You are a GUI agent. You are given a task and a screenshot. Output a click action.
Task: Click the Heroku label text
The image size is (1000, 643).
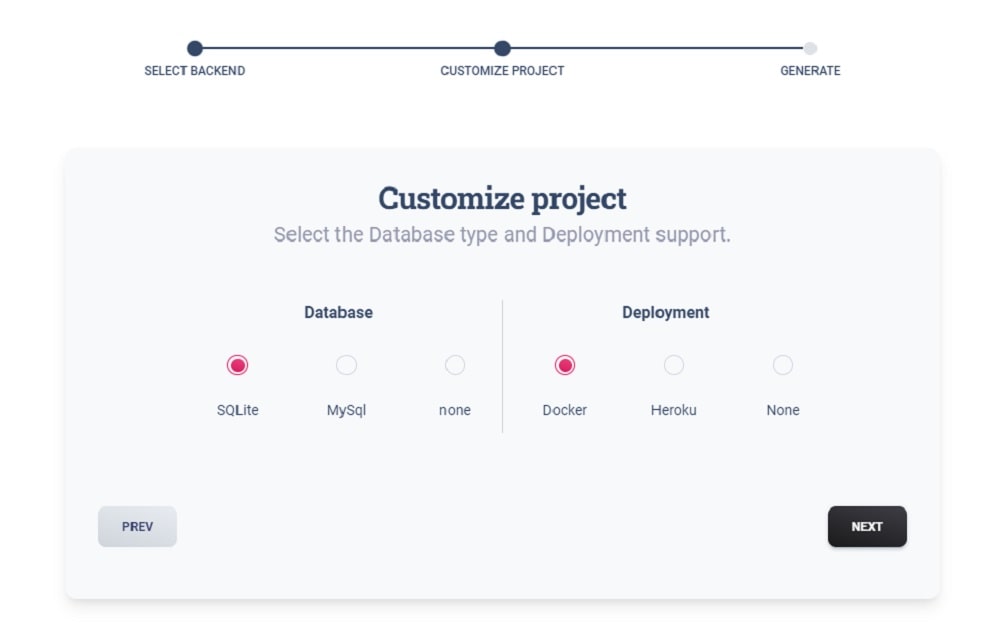tap(673, 410)
